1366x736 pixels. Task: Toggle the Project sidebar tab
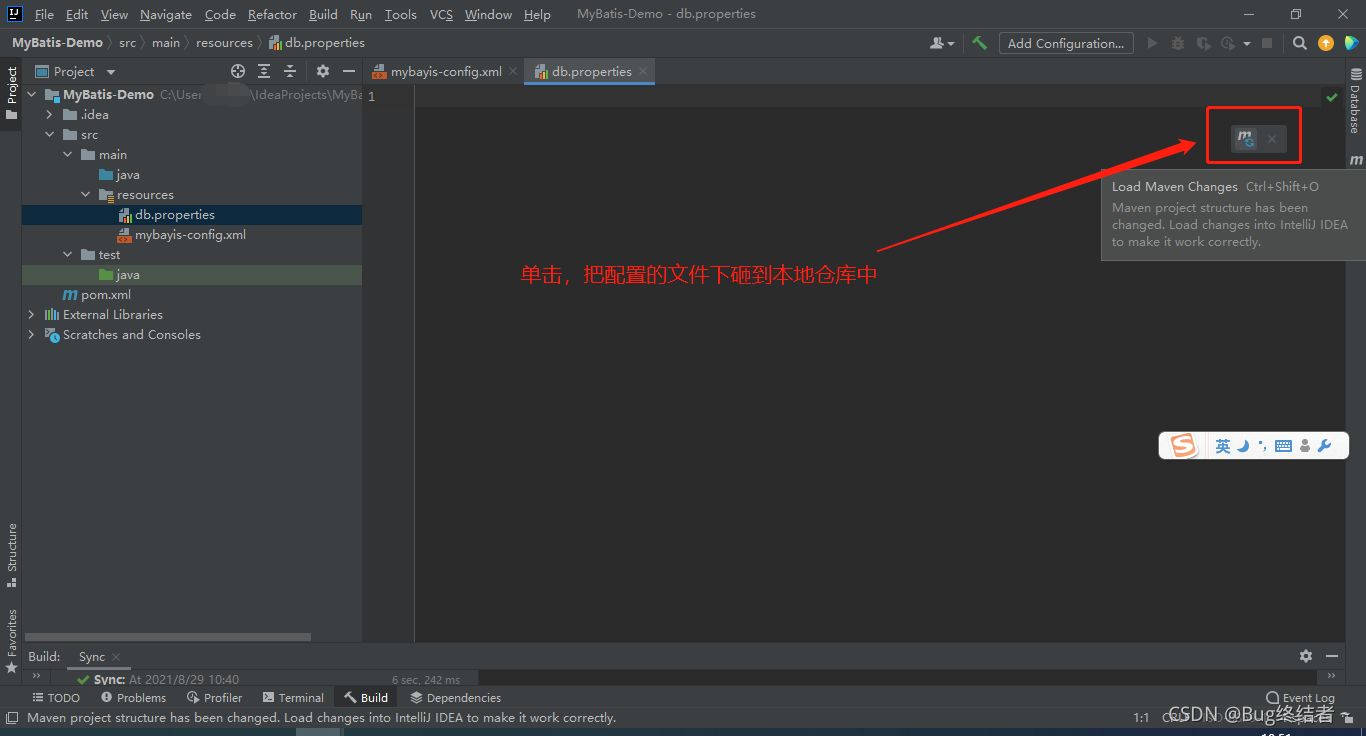click(x=11, y=93)
